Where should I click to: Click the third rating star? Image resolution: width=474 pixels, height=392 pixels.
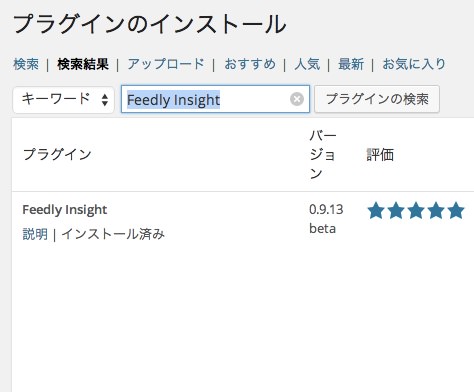(416, 211)
